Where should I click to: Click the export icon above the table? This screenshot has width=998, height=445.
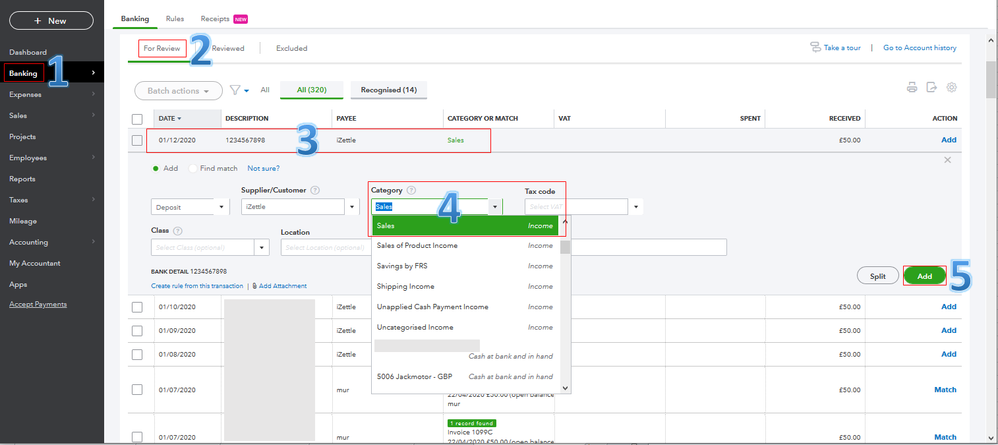pyautogui.click(x=931, y=88)
